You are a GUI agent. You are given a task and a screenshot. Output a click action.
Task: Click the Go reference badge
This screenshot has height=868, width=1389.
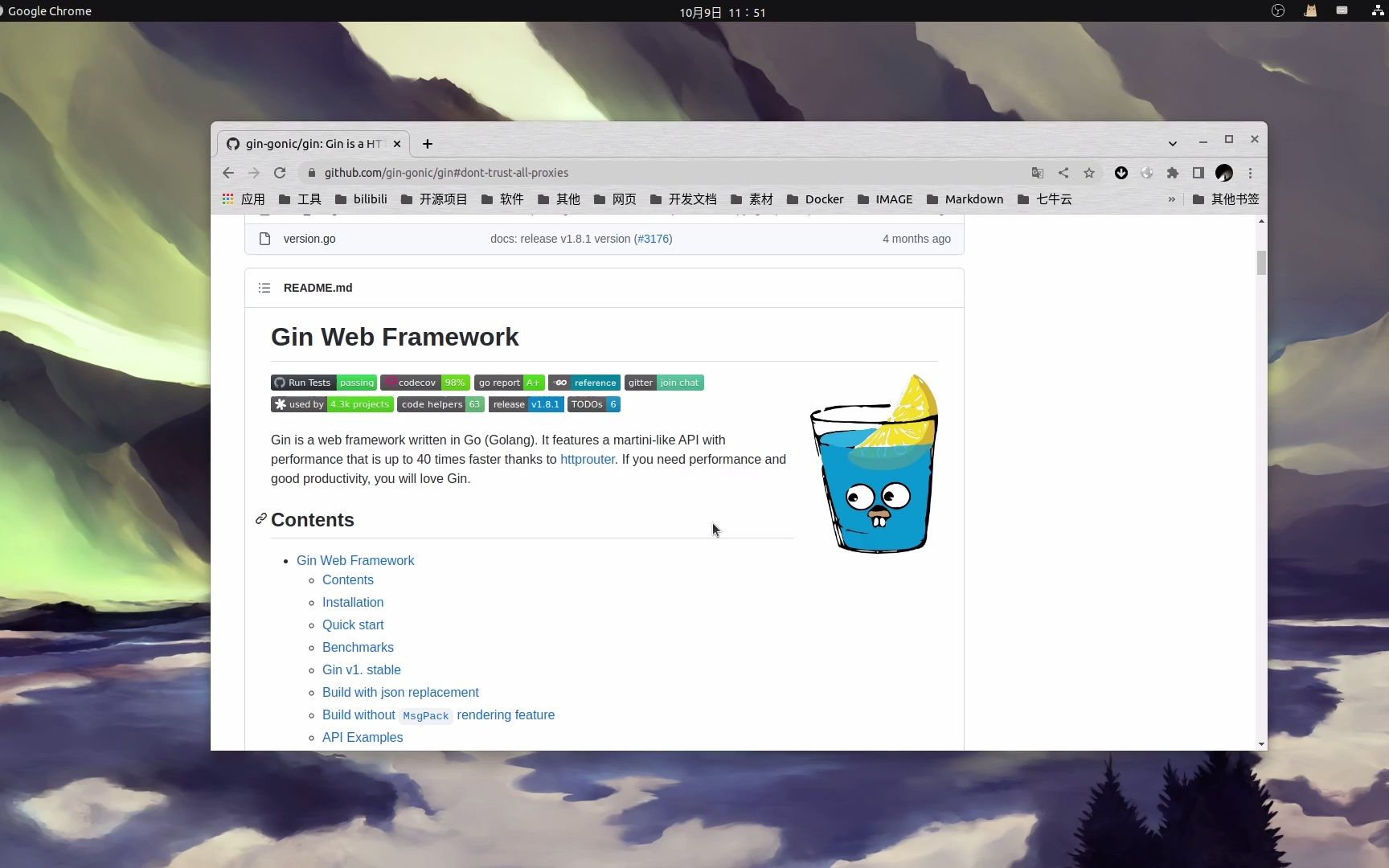click(584, 383)
